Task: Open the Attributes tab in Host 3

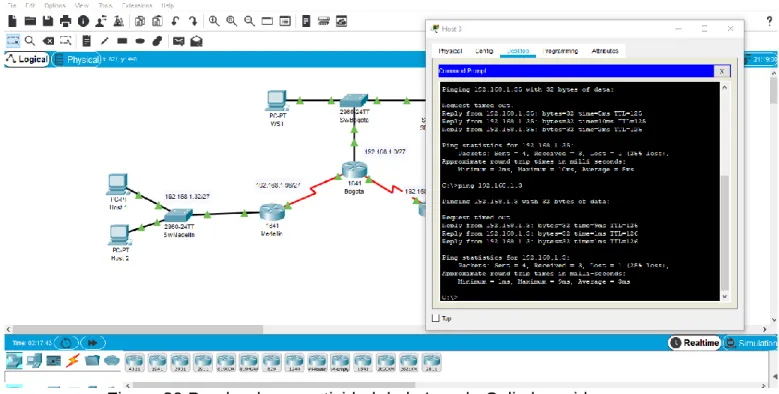Action: coord(605,51)
